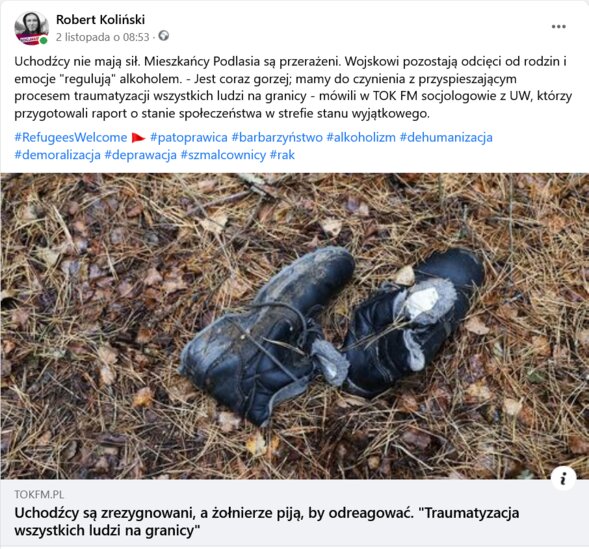The image size is (589, 549).
Task: Open the #demoralizacja hashtag
Action: [57, 155]
